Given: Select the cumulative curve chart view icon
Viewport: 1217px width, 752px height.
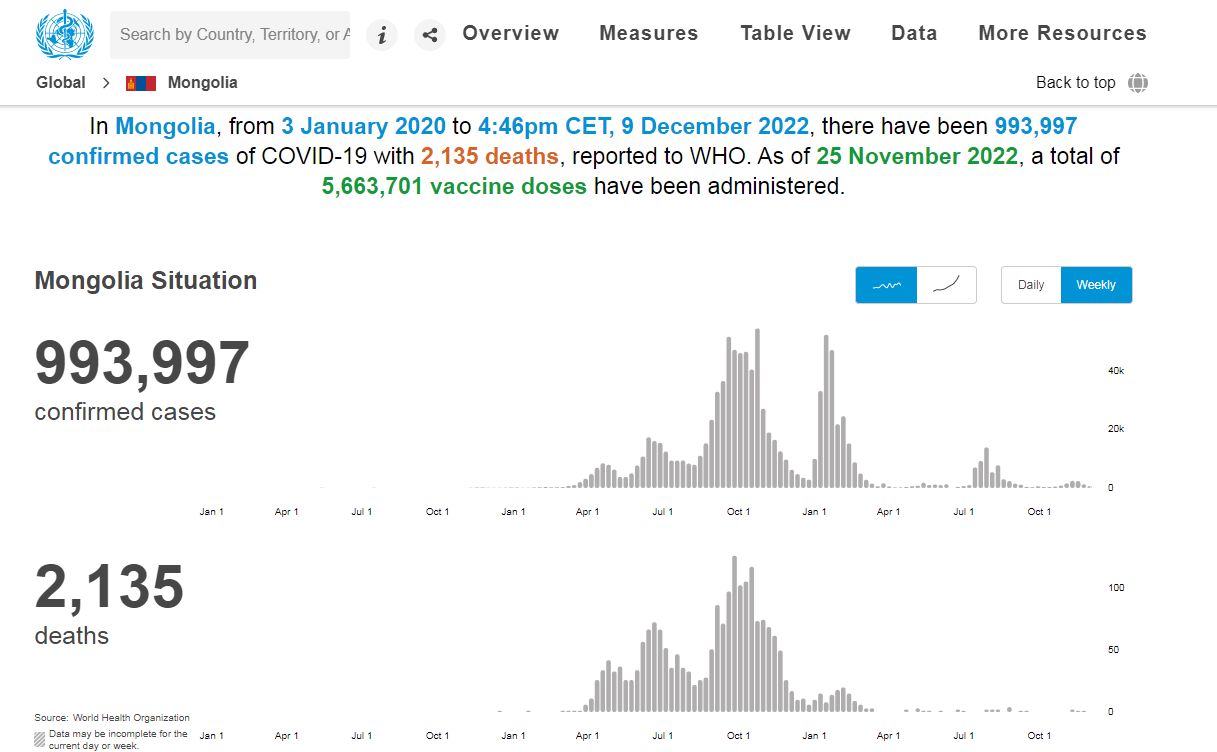Looking at the screenshot, I should [x=946, y=285].
